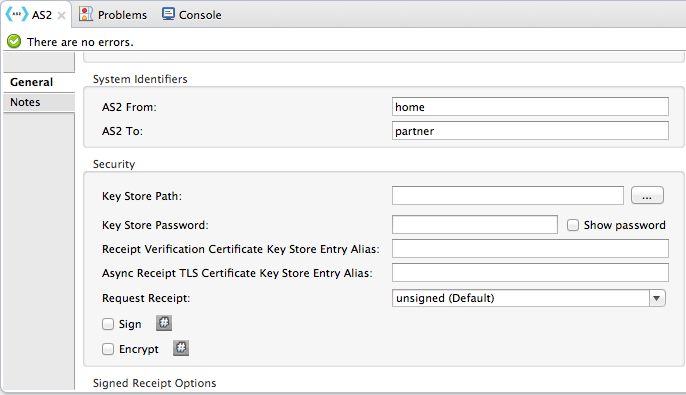The height and width of the screenshot is (395, 686).
Task: Open the Notes side tab
Action: [x=39, y=102]
